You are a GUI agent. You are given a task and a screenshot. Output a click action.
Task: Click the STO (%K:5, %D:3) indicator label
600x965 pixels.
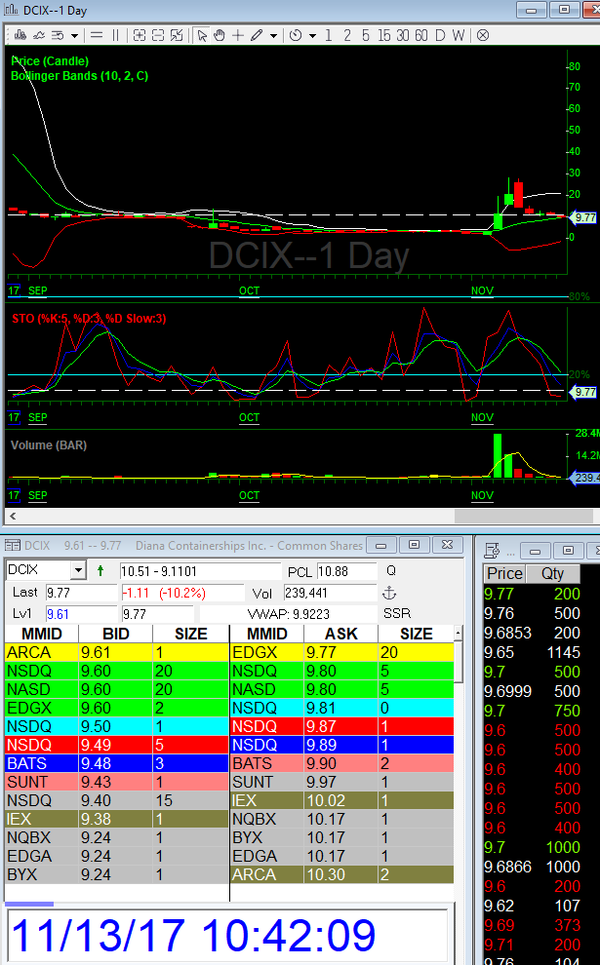click(89, 318)
